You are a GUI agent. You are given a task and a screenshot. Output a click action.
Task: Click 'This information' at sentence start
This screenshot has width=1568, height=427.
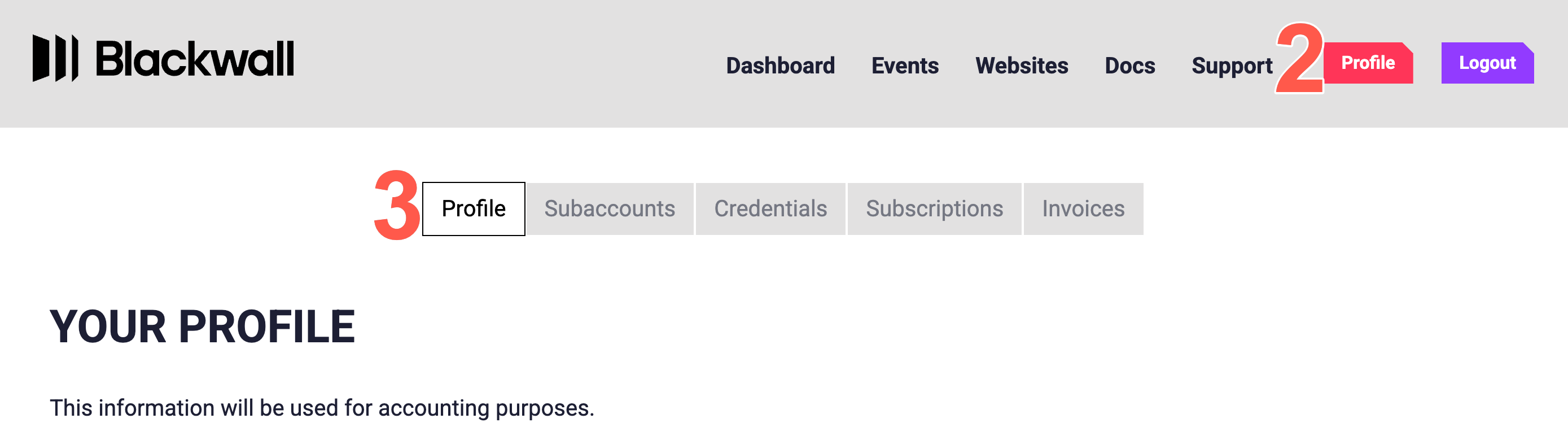[132, 407]
